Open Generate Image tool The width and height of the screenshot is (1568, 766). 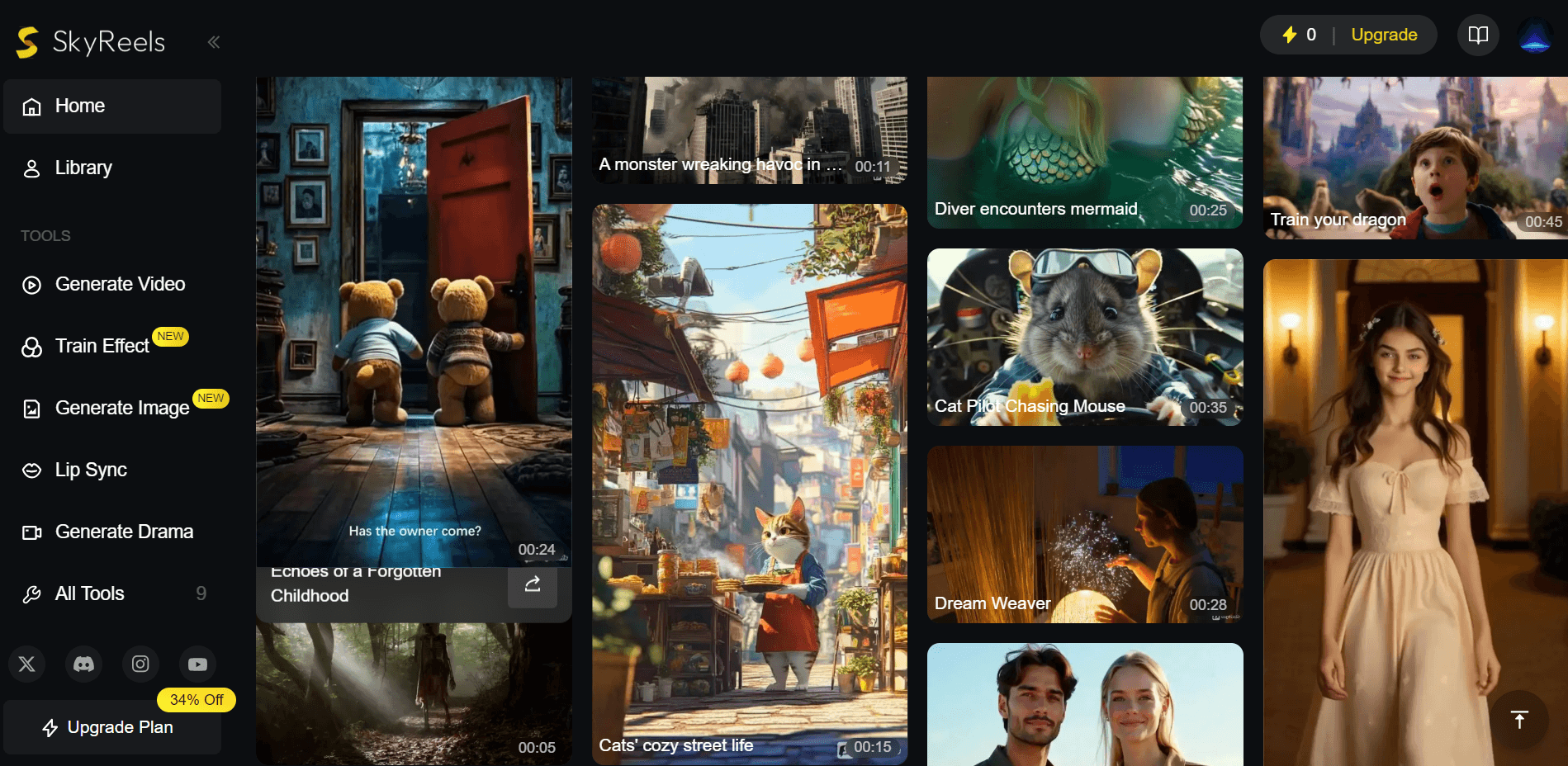pyautogui.click(x=112, y=408)
